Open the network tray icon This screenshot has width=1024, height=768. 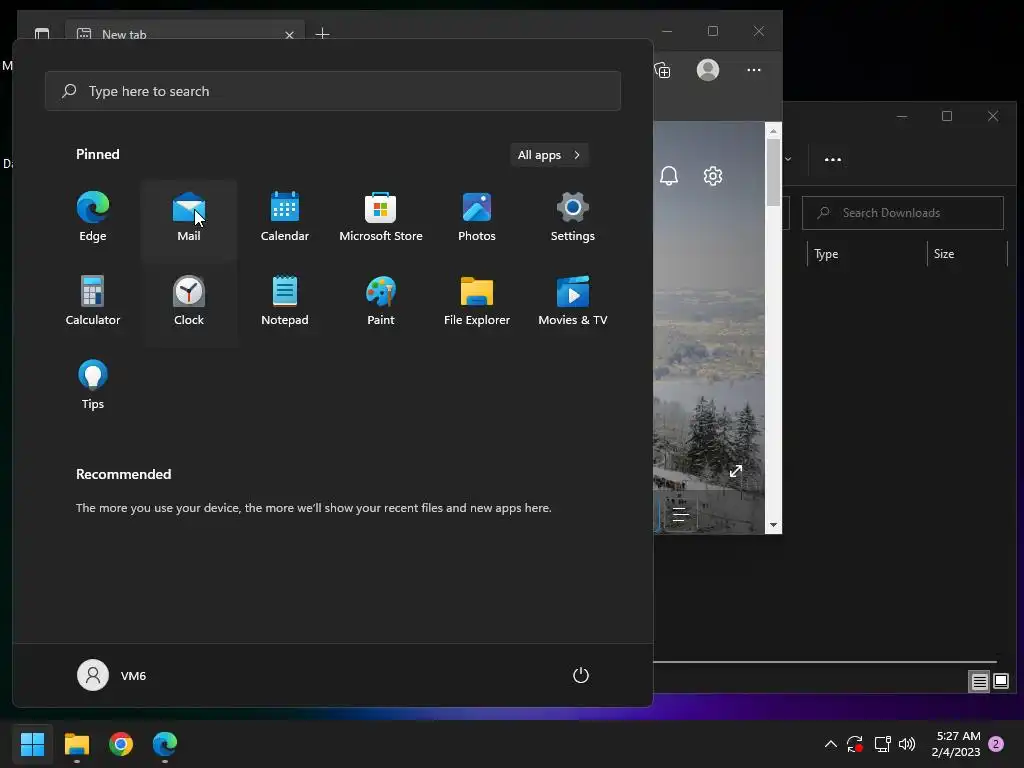click(x=882, y=744)
